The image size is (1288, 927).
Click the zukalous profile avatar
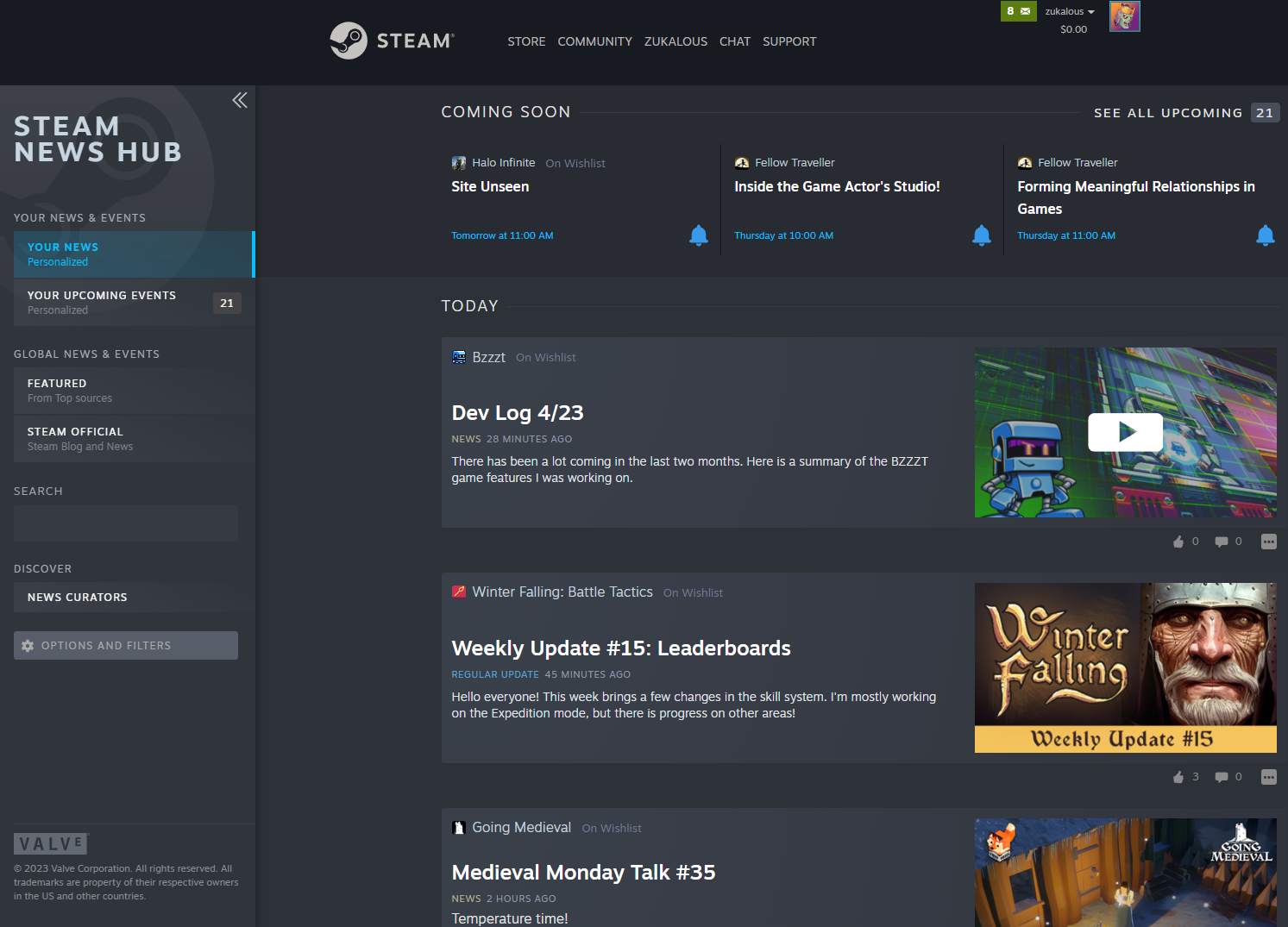[x=1124, y=16]
